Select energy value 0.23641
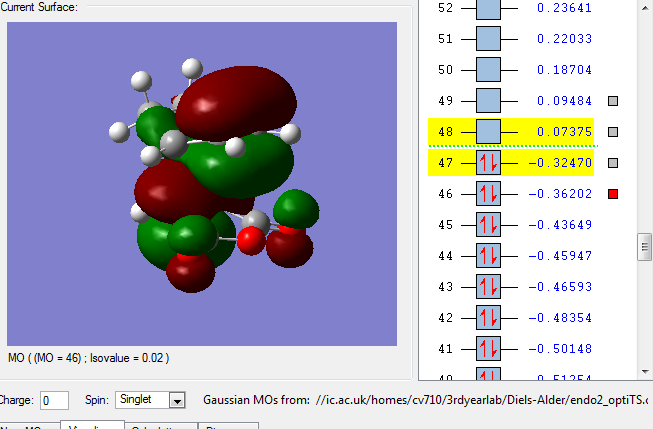 pyautogui.click(x=564, y=8)
